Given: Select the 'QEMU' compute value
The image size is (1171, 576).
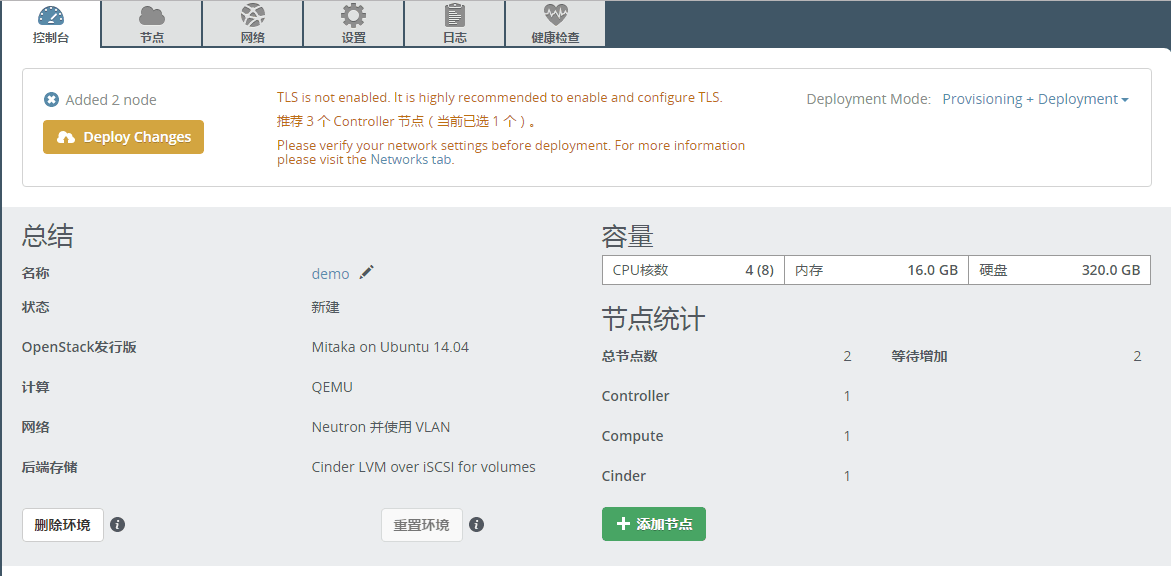Looking at the screenshot, I should (332, 387).
